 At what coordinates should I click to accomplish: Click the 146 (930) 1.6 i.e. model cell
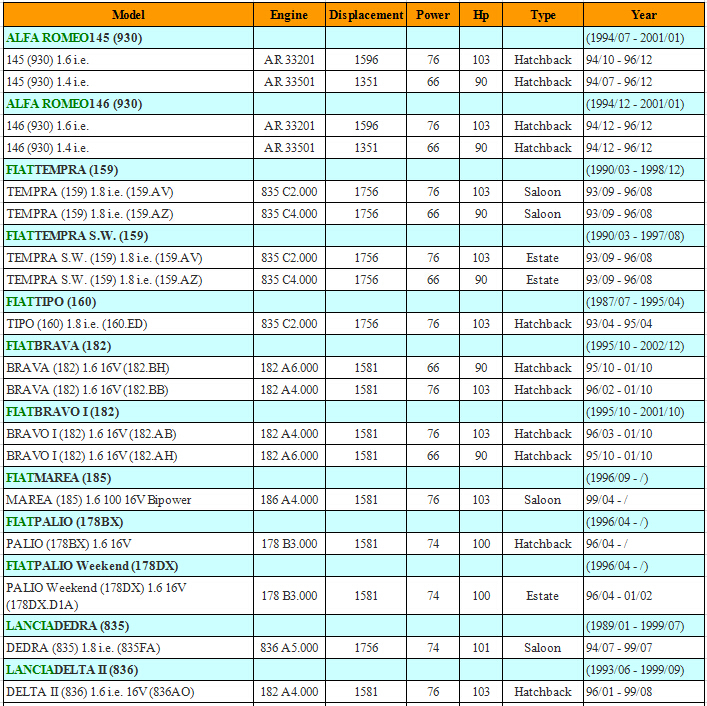pyautogui.click(x=128, y=126)
